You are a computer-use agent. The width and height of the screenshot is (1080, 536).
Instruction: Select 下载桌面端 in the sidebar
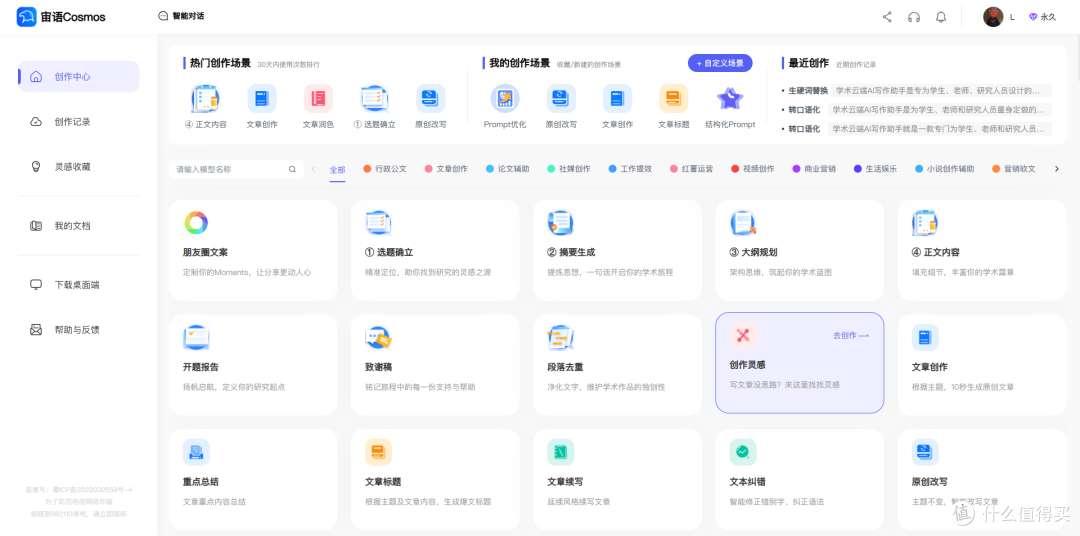pos(79,285)
